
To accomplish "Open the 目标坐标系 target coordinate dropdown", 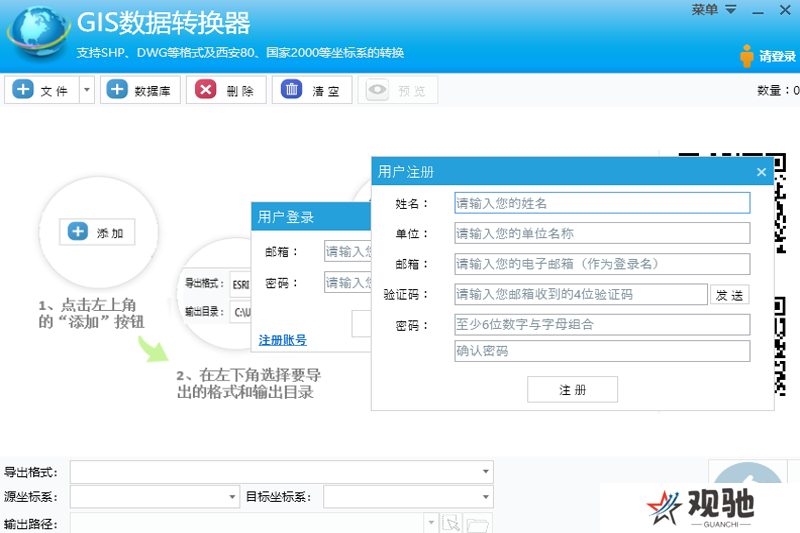I will coord(408,496).
